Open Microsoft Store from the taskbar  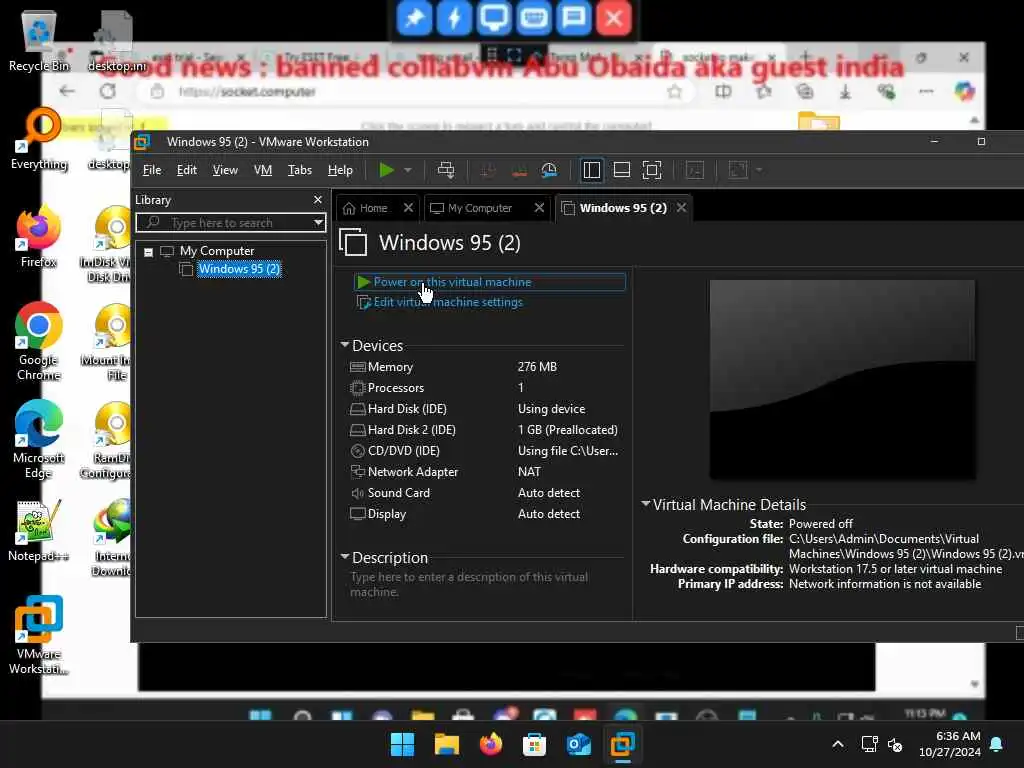[534, 744]
